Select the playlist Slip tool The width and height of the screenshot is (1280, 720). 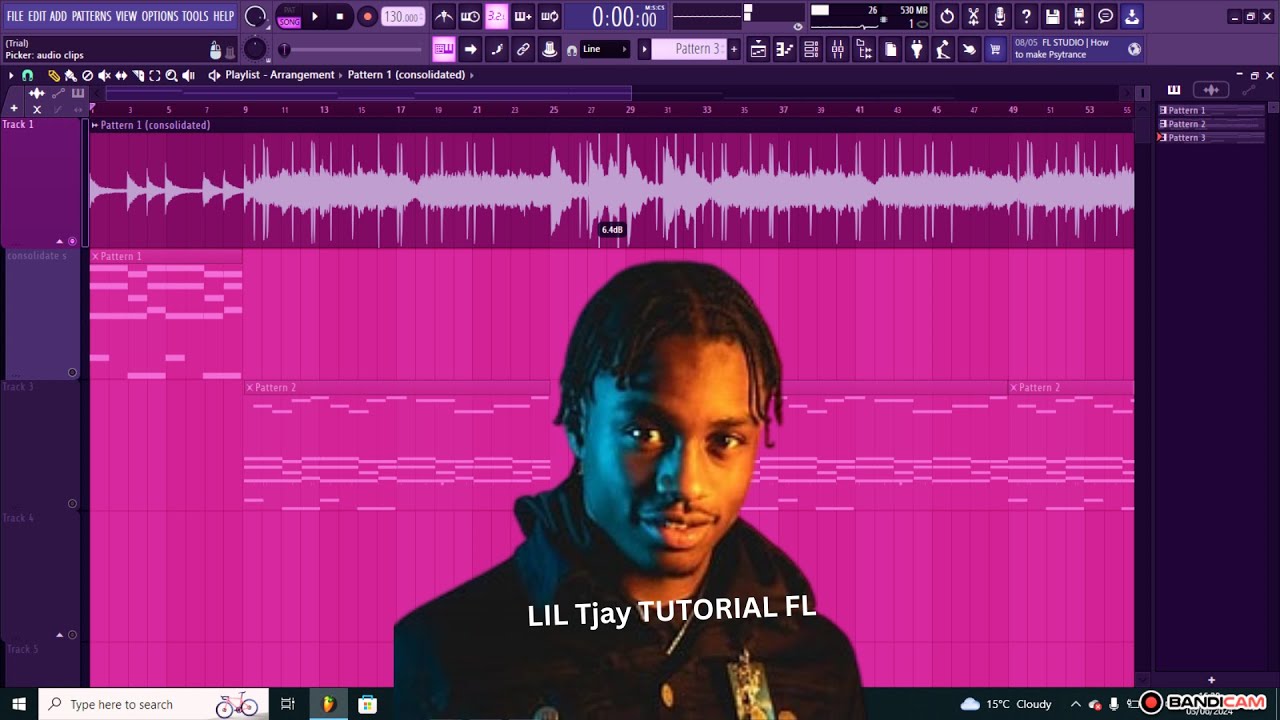tap(121, 75)
